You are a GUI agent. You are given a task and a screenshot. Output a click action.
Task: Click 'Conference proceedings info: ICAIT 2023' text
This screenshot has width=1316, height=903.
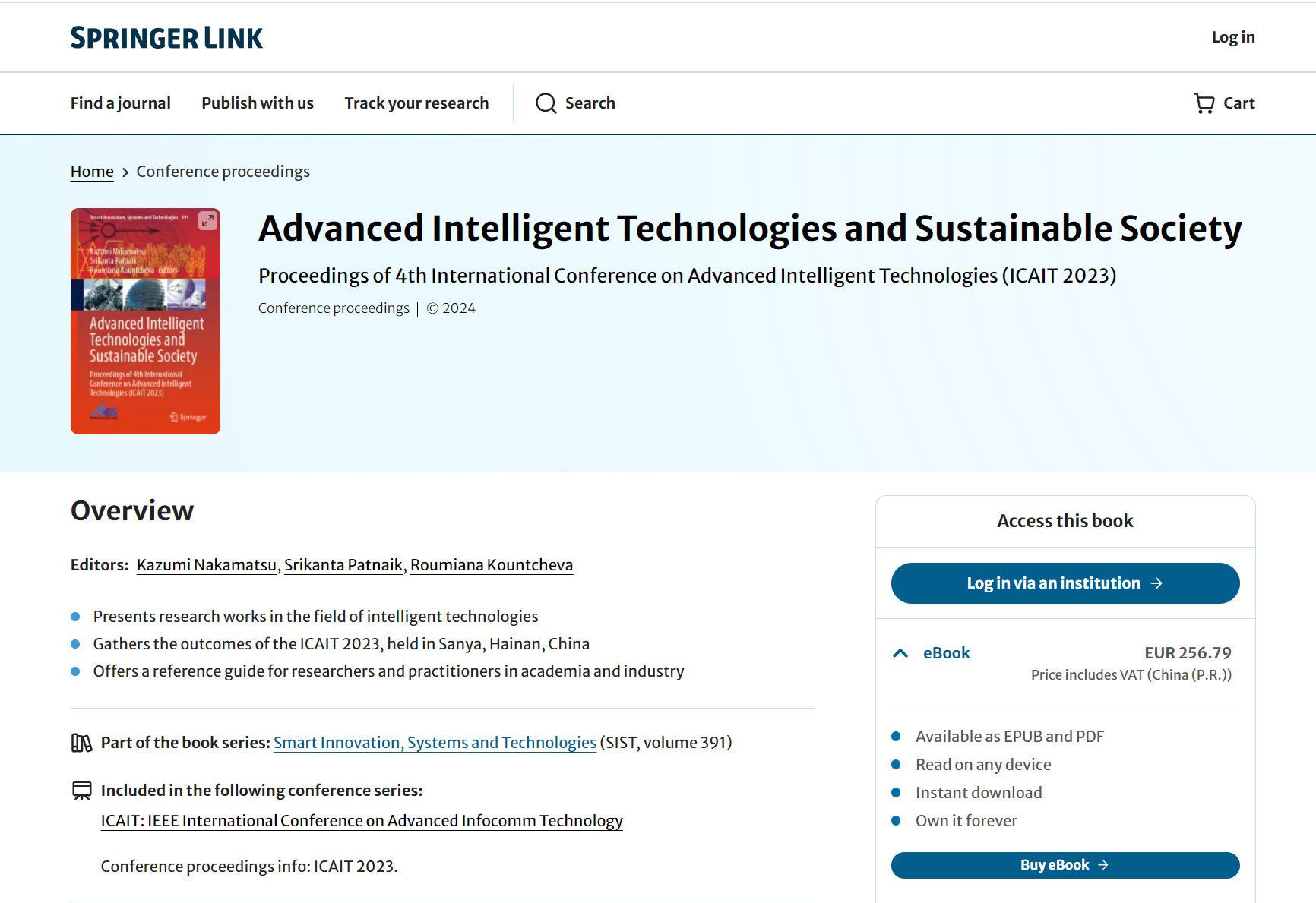click(249, 867)
